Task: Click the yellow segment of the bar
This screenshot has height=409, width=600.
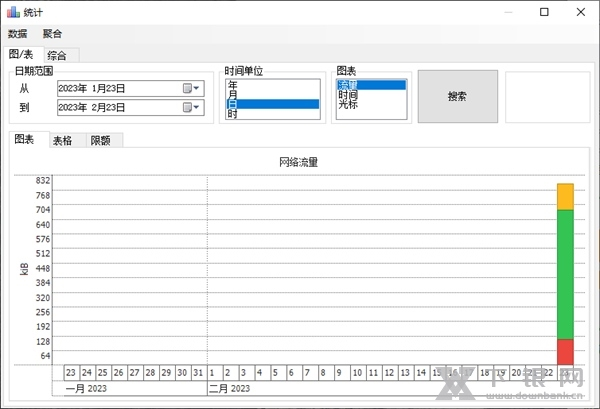Action: pos(565,197)
